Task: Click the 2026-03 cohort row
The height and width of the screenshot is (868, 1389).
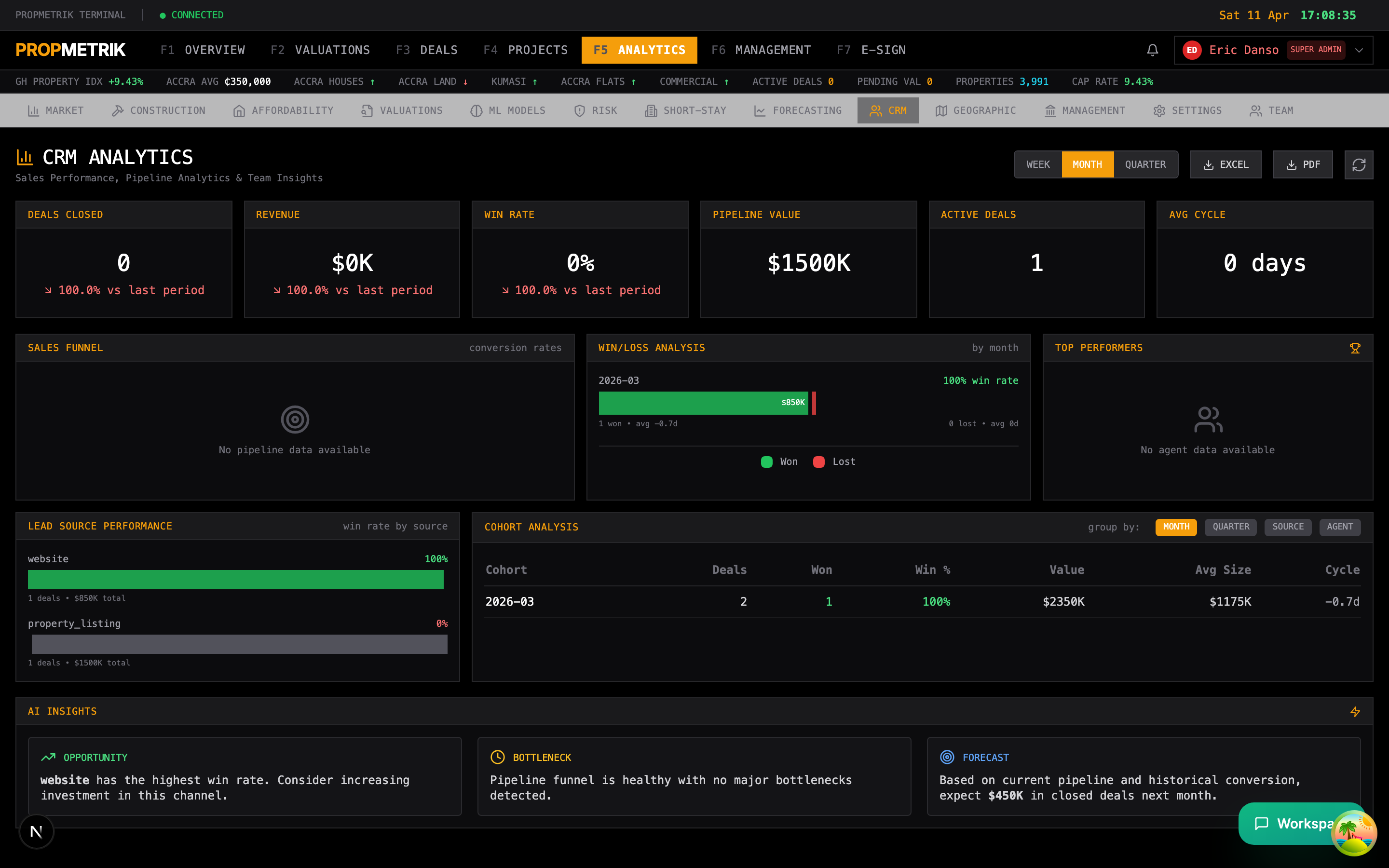Action: pyautogui.click(x=922, y=602)
